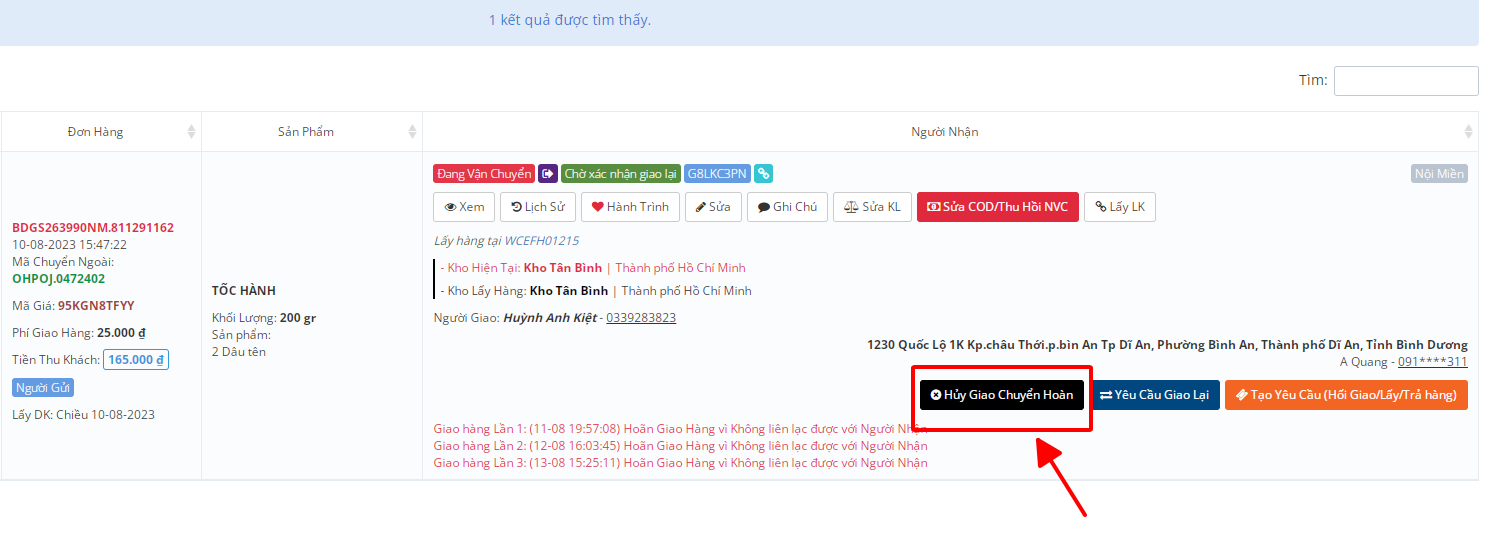
Task: Click external code OHPOJ.0472402
Action: (x=58, y=279)
